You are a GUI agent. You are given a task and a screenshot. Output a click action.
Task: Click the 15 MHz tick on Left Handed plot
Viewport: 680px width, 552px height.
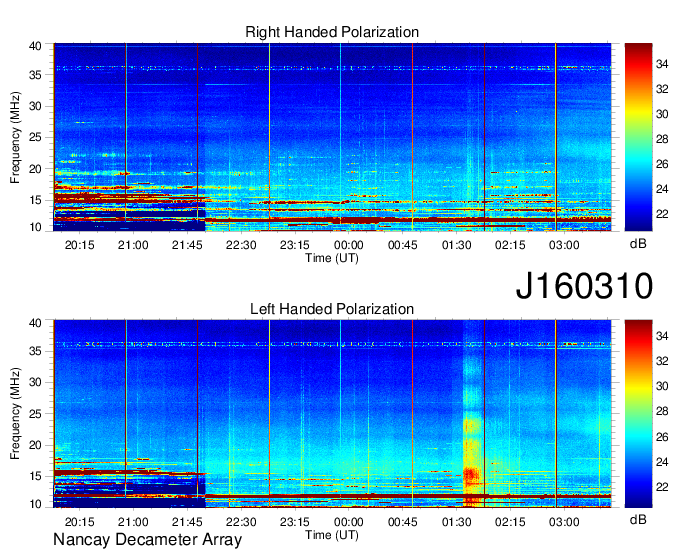coord(35,476)
